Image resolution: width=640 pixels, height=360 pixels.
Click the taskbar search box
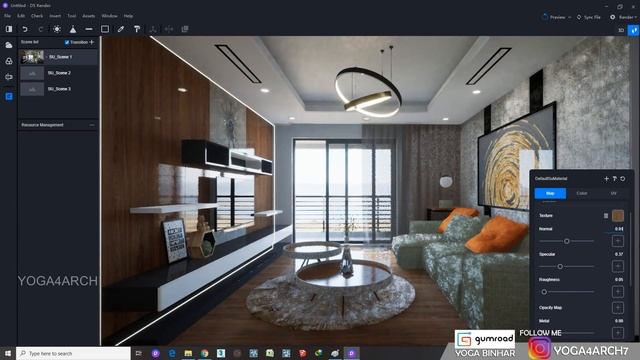click(73, 353)
